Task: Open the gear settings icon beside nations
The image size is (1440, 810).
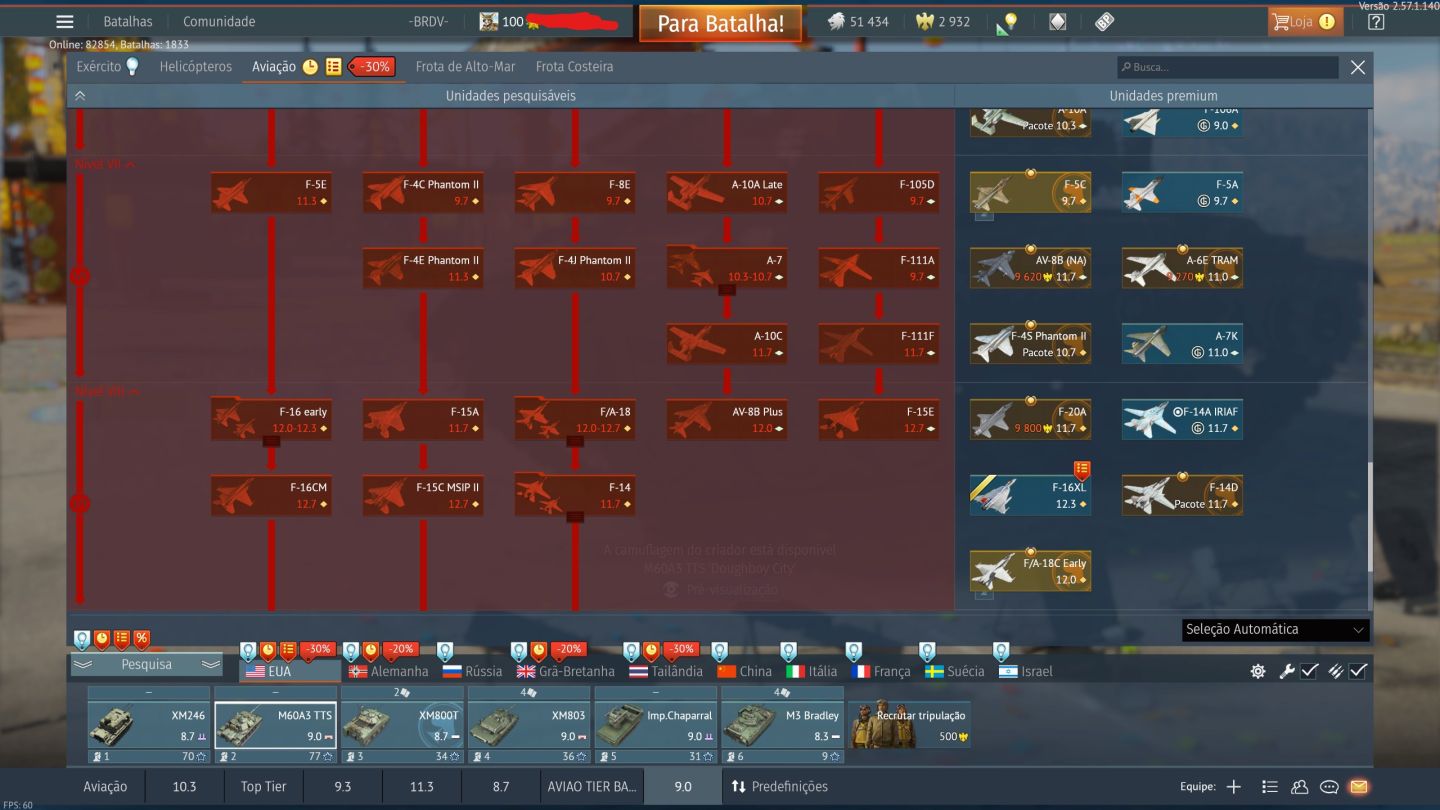Action: 1258,672
